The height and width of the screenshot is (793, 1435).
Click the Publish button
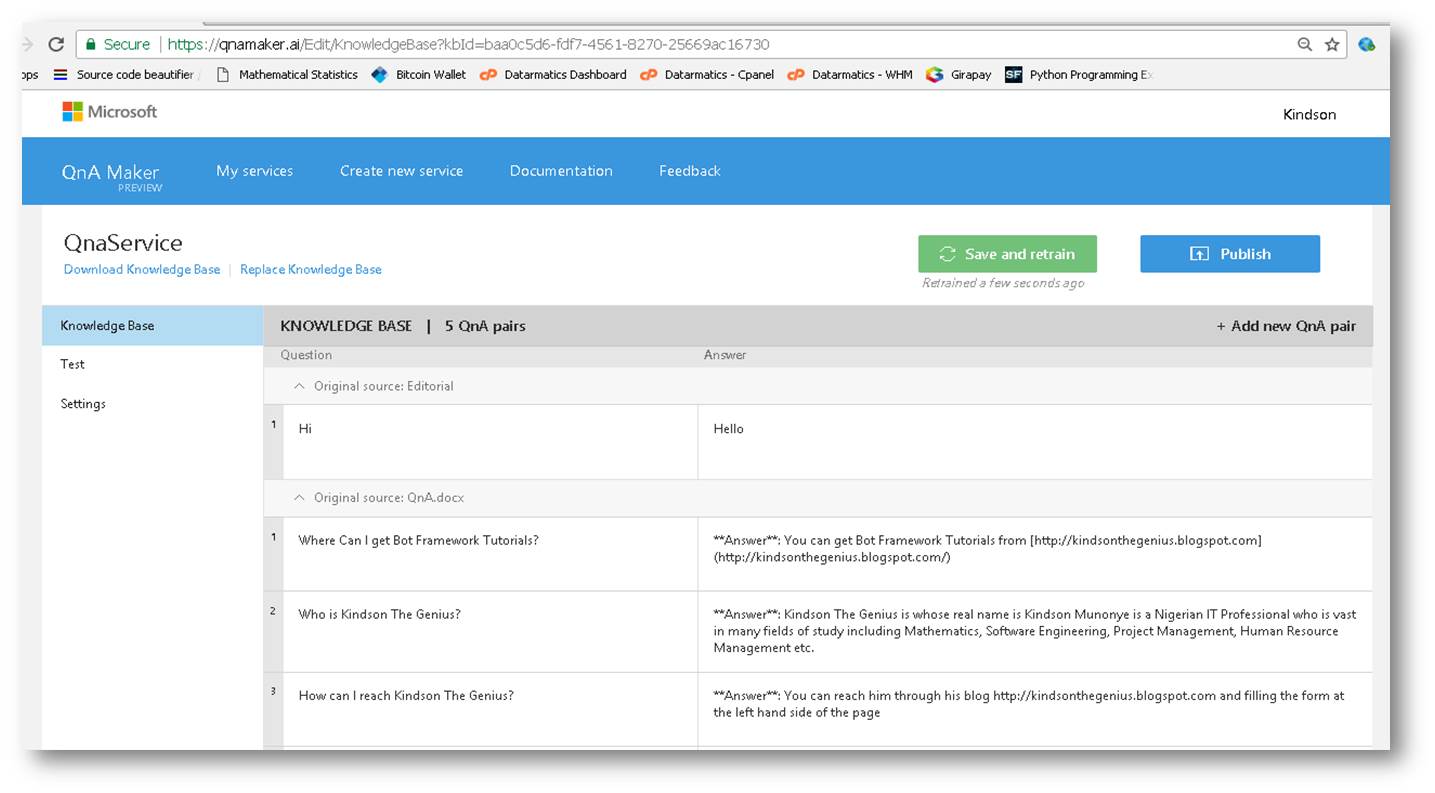pos(1230,254)
